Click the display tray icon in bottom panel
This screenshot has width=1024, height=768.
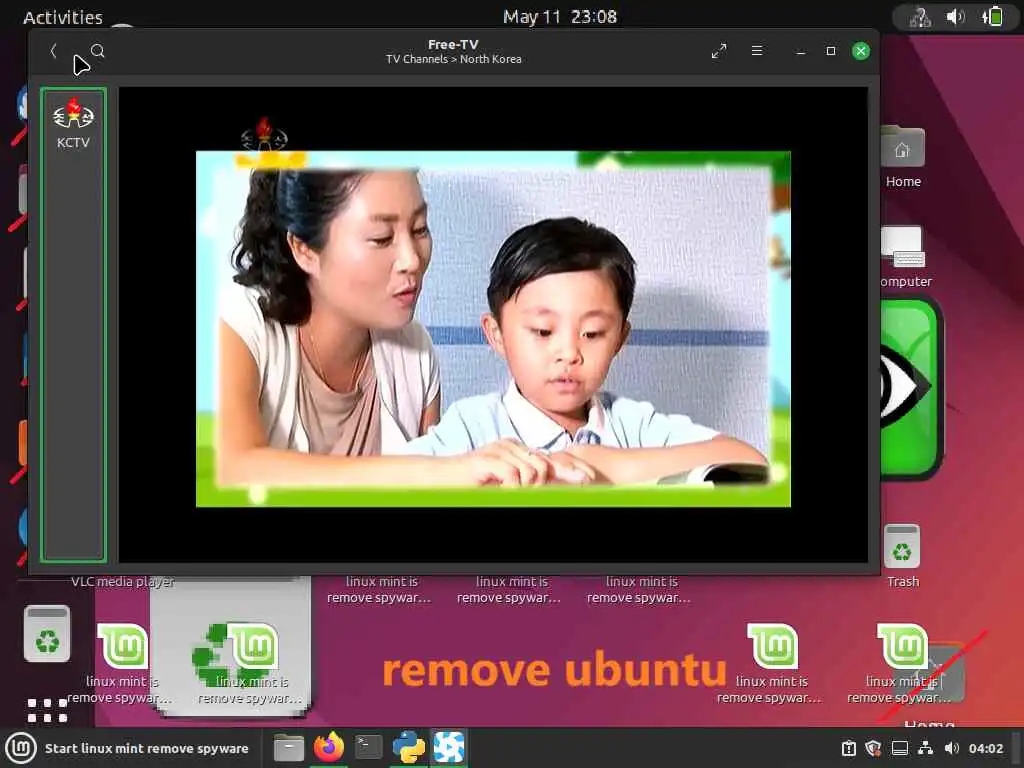coord(900,748)
